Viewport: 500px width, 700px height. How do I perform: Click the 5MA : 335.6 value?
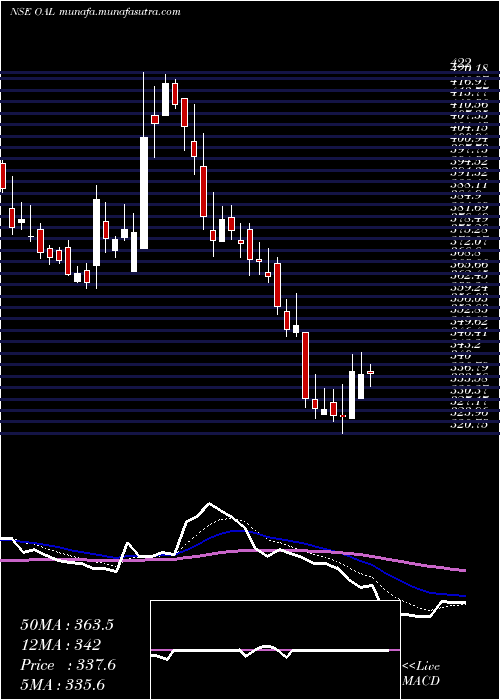(63, 685)
